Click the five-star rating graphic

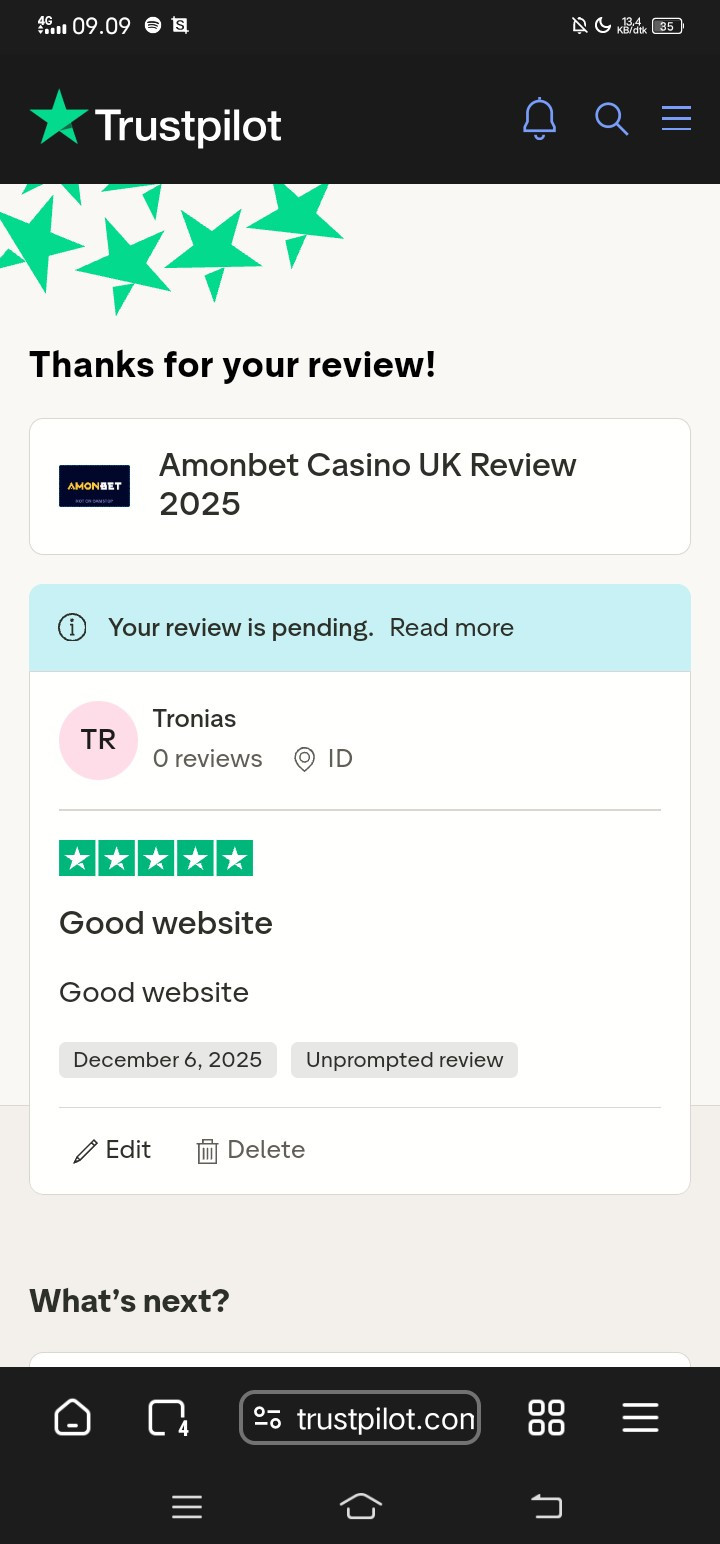coord(156,858)
